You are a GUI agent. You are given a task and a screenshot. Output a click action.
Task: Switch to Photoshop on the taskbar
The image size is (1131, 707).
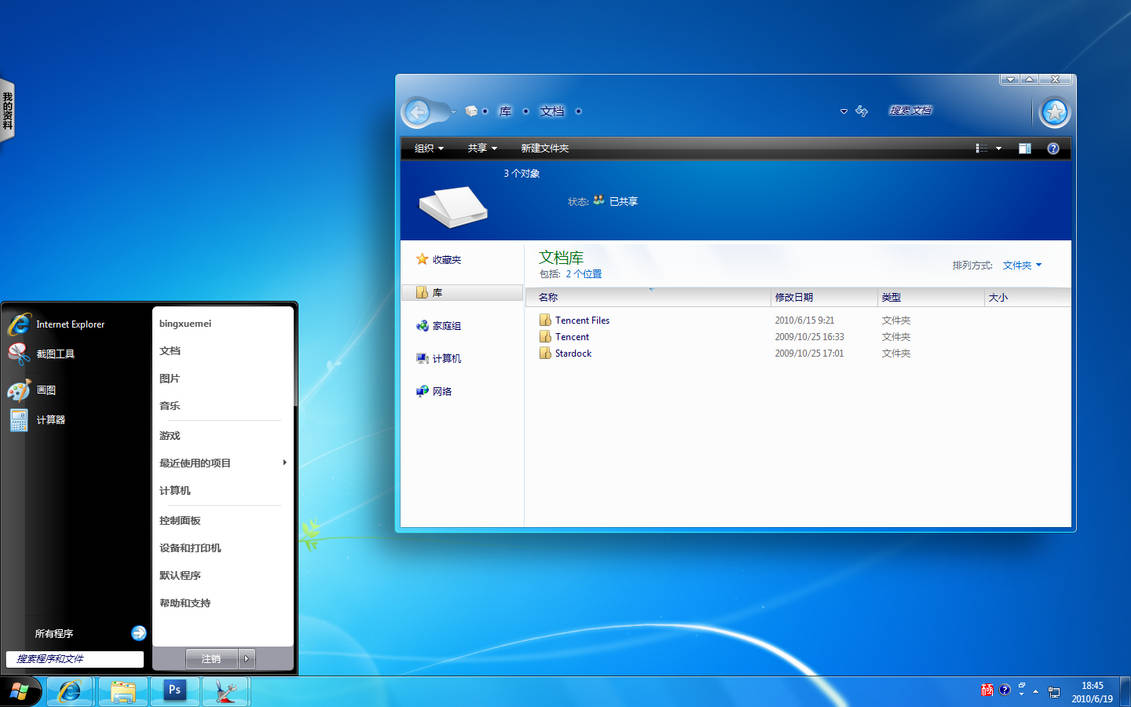pos(175,691)
